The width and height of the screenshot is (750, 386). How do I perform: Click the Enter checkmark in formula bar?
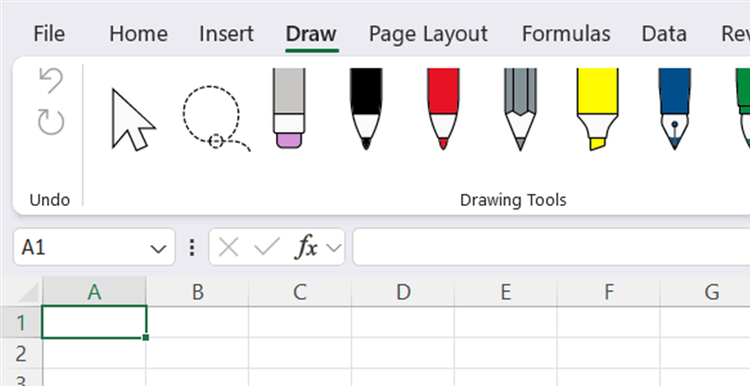(x=267, y=247)
